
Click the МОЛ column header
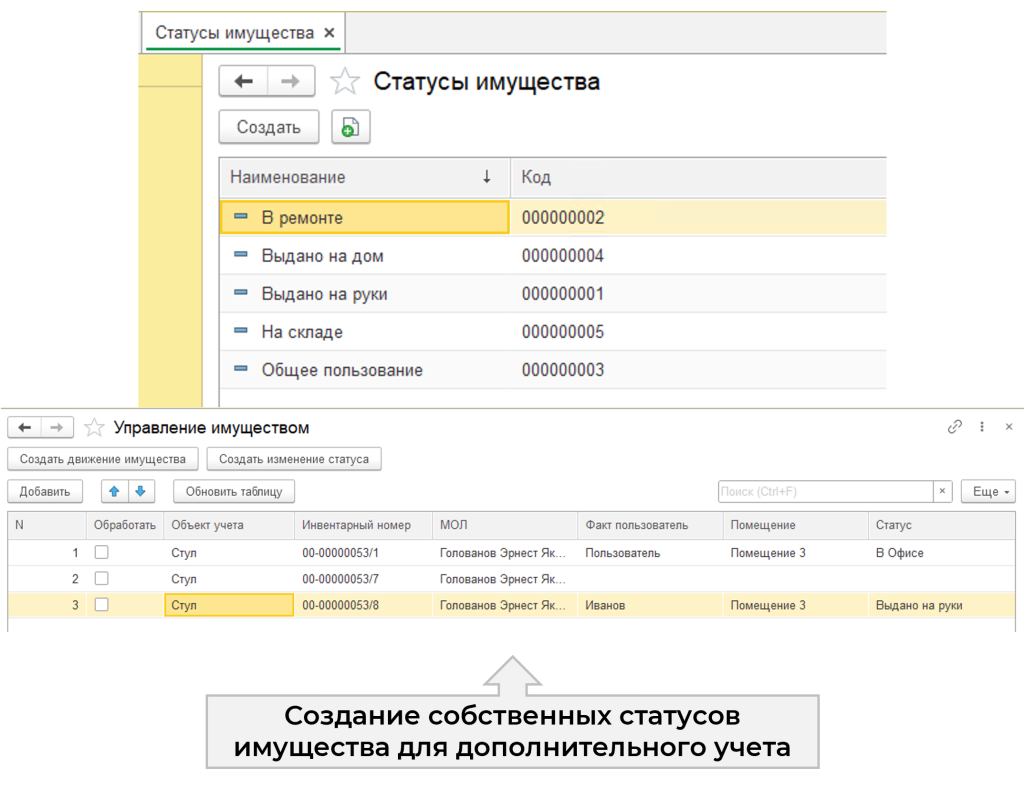pyautogui.click(x=505, y=525)
